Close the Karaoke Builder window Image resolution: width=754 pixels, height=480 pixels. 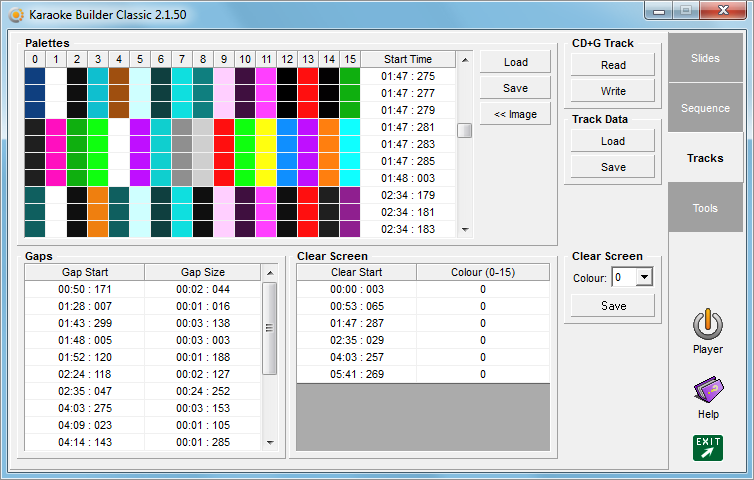coord(723,11)
